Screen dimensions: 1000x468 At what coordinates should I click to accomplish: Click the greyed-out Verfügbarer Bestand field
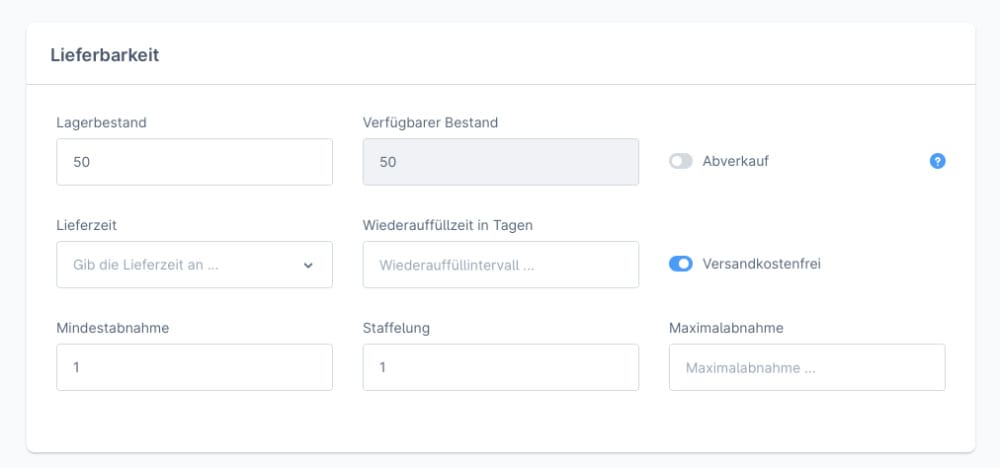[x=500, y=162]
